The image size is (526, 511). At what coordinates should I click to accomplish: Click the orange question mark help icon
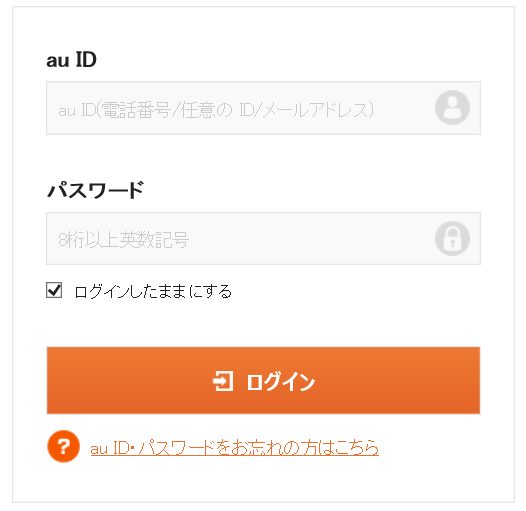64,446
